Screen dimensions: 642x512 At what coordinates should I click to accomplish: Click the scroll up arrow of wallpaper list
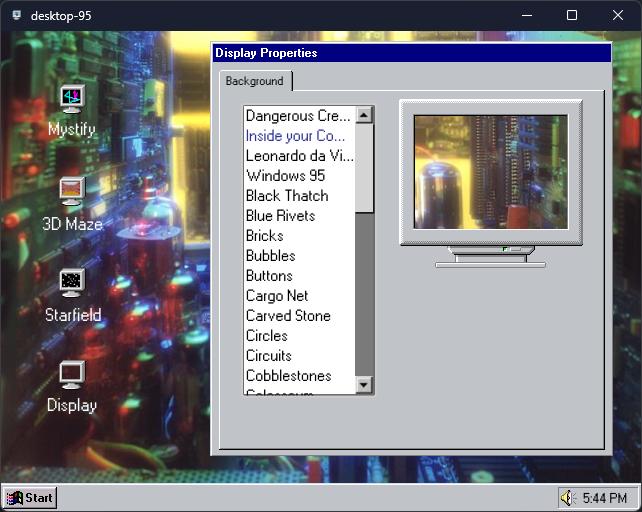pyautogui.click(x=364, y=115)
